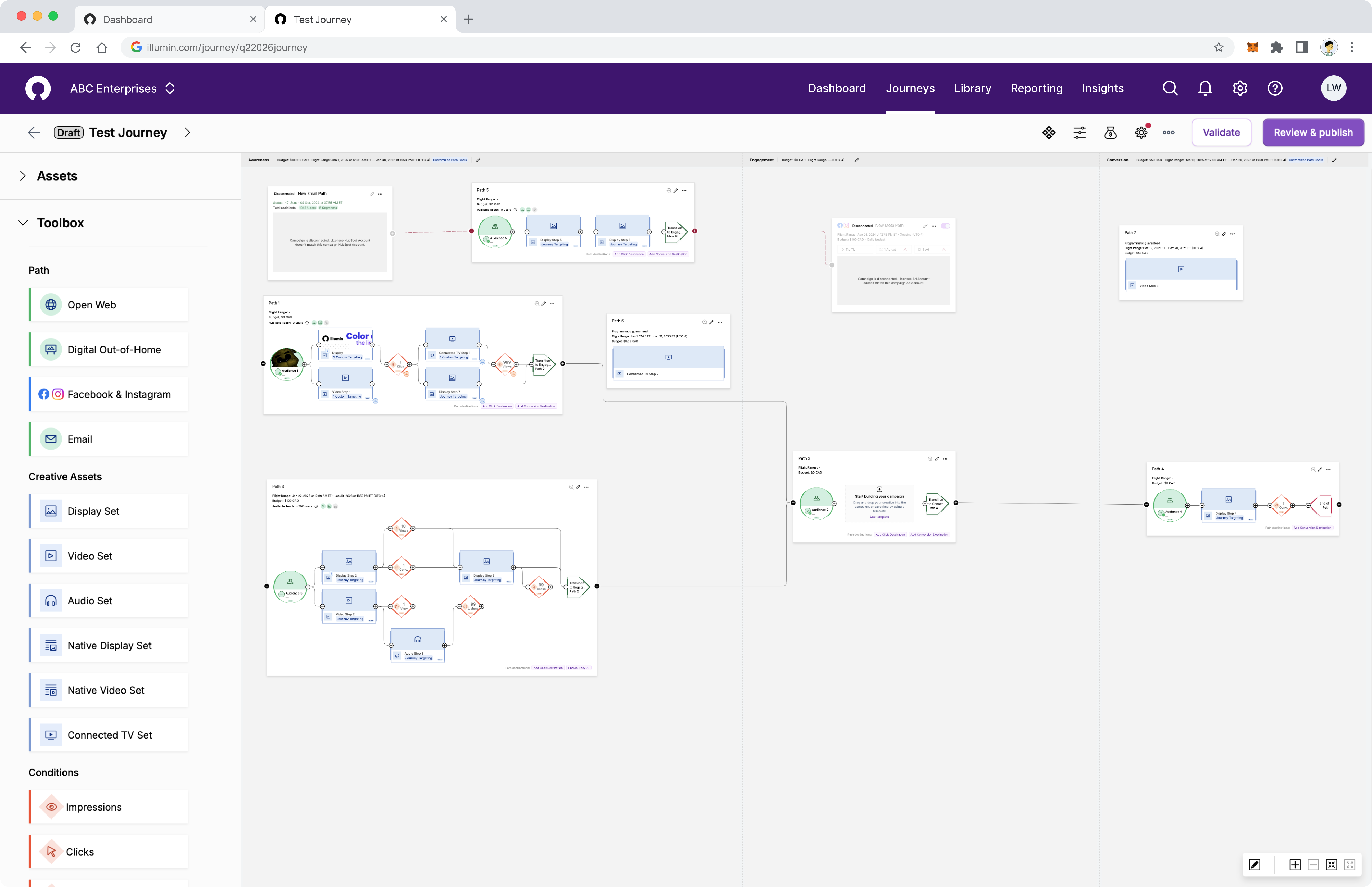
Task: Open the Reporting menu item
Action: 1036,88
